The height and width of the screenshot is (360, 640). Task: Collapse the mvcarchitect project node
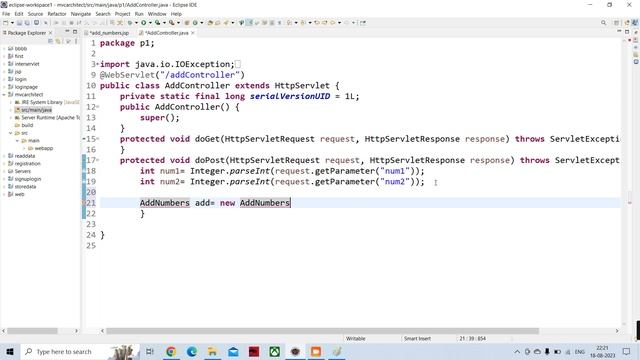(x=4, y=95)
